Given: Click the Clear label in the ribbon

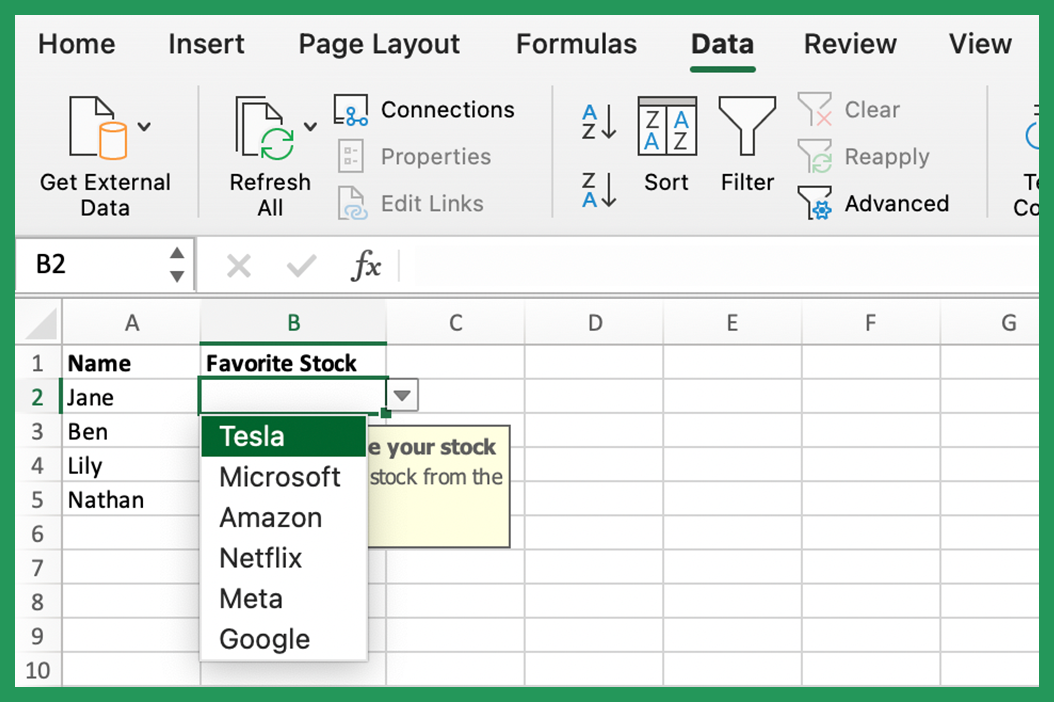Looking at the screenshot, I should point(872,110).
